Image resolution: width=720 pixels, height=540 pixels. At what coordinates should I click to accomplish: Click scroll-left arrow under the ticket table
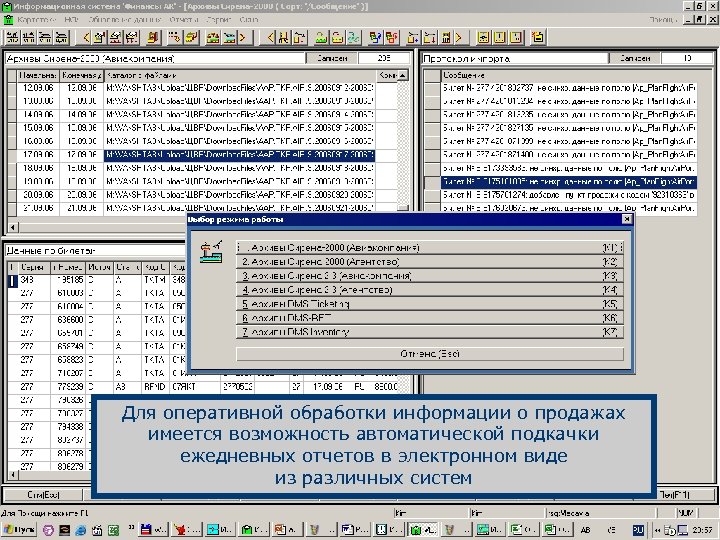point(13,475)
